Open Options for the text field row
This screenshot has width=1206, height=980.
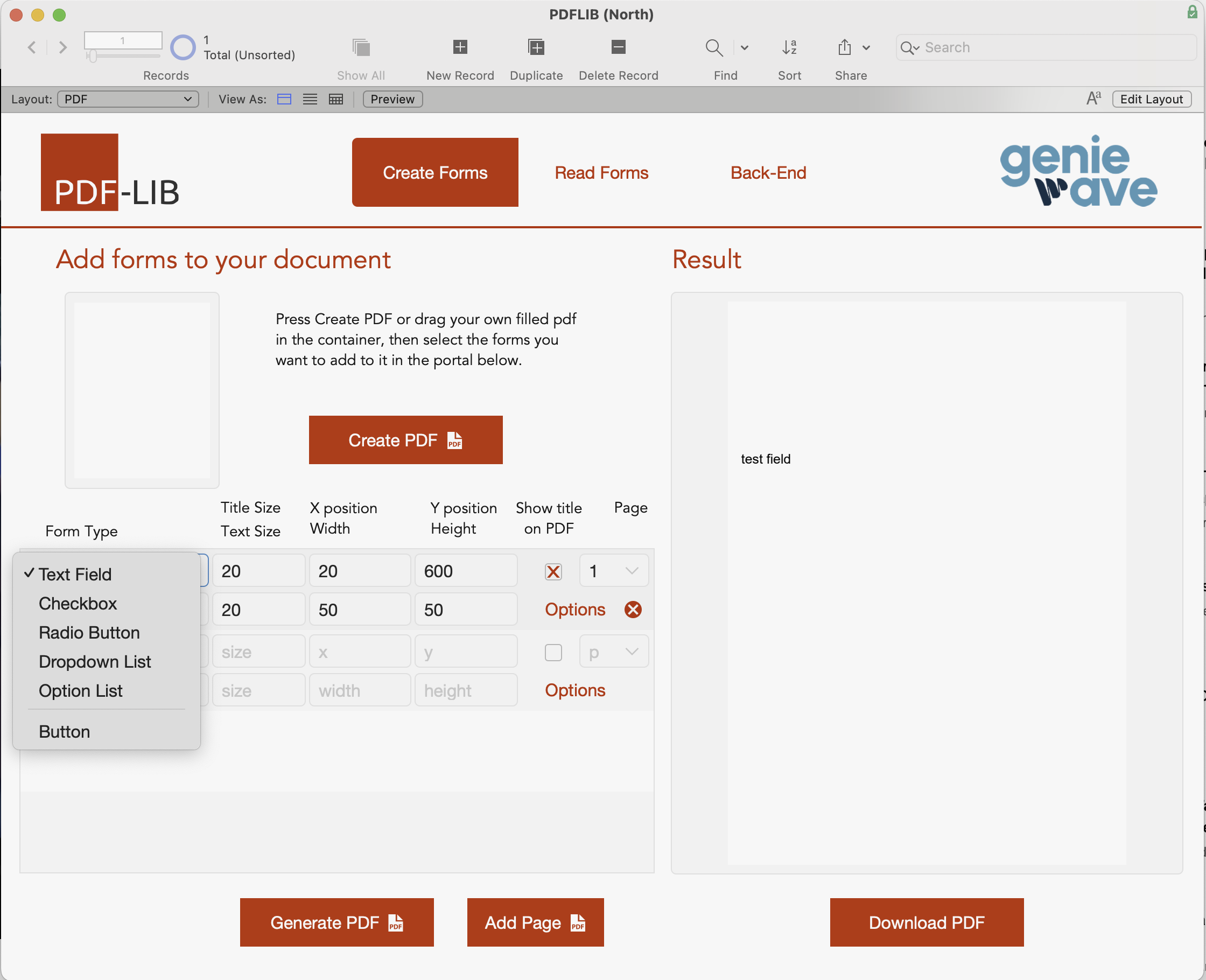click(x=575, y=610)
